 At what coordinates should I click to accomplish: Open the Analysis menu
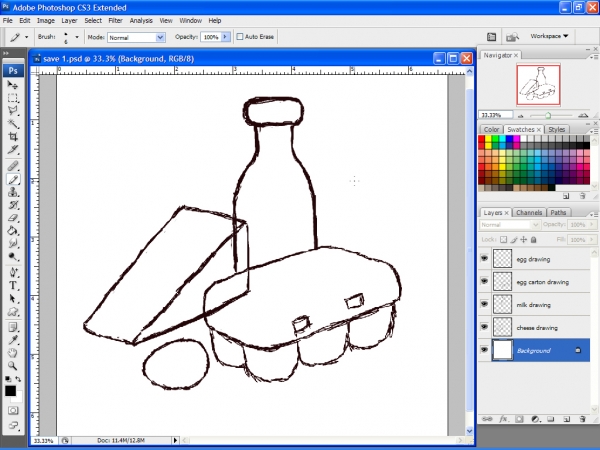[141, 21]
